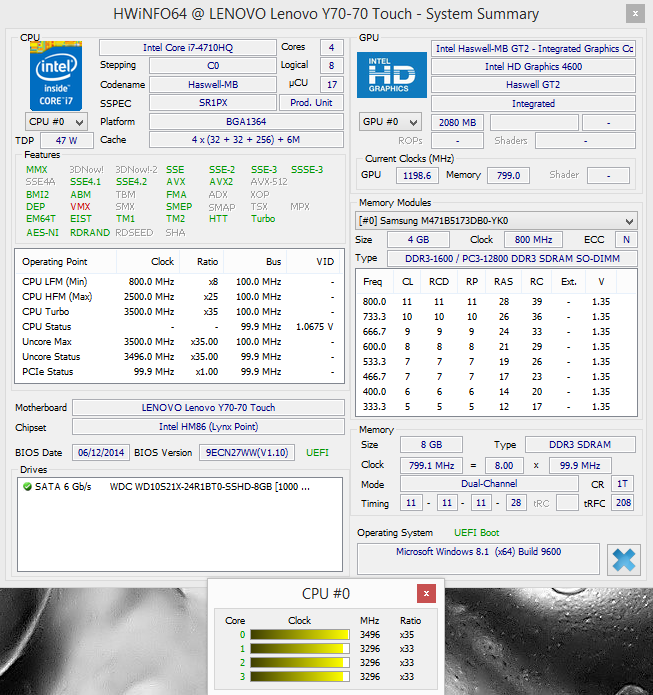The image size is (653, 695).
Task: Click the 333.3 memory timing row
Action: pos(496,406)
